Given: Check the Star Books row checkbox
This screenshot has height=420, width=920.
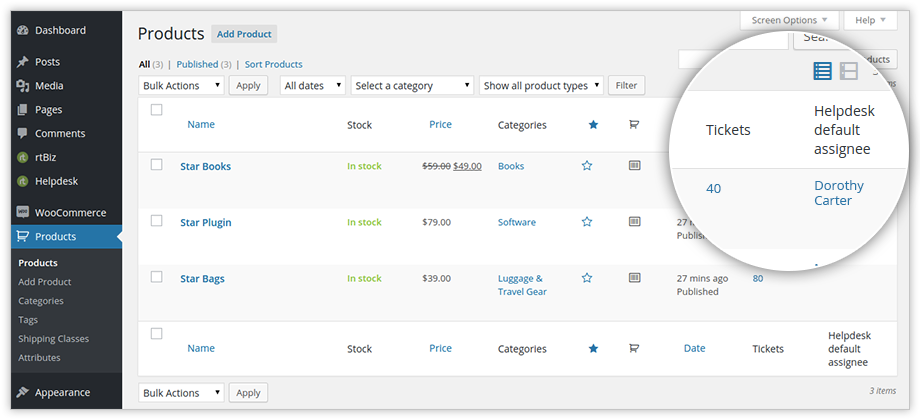Looking at the screenshot, I should 157,165.
